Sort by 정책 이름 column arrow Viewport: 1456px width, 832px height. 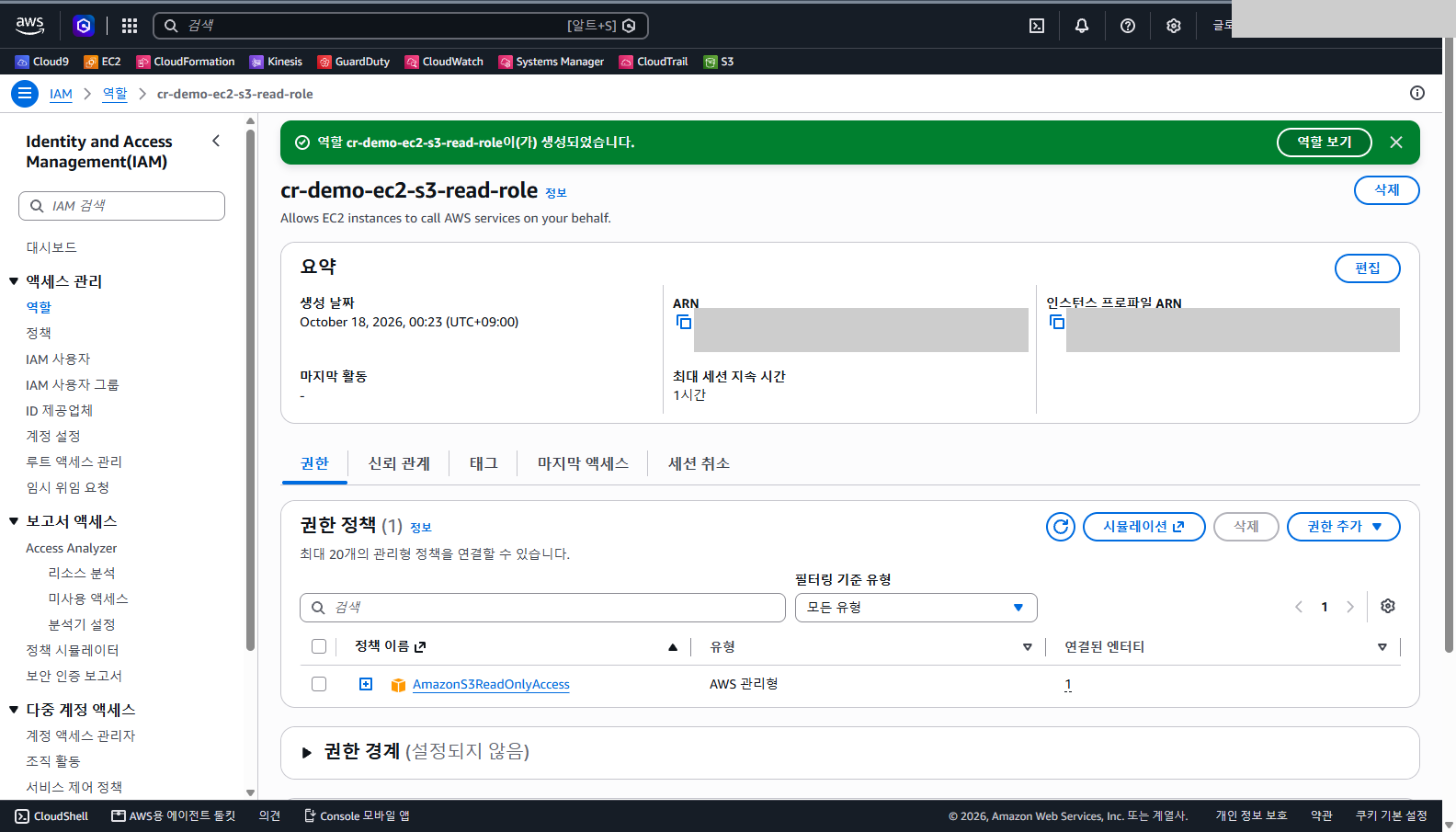pyautogui.click(x=673, y=647)
